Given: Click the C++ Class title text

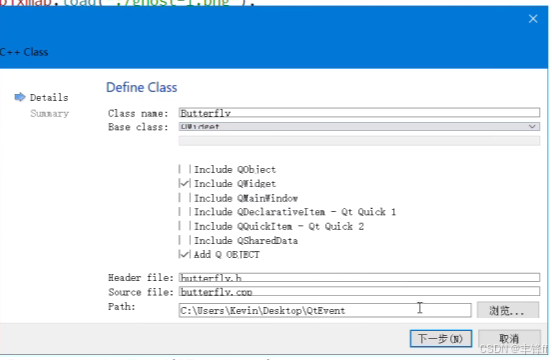Looking at the screenshot, I should tap(24, 52).
